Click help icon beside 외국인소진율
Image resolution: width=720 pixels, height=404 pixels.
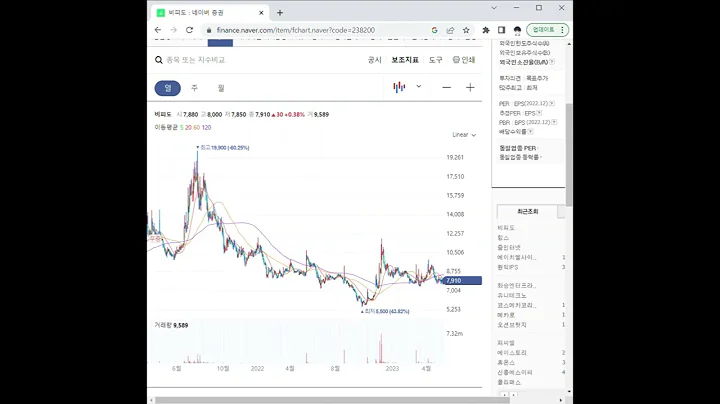point(552,62)
